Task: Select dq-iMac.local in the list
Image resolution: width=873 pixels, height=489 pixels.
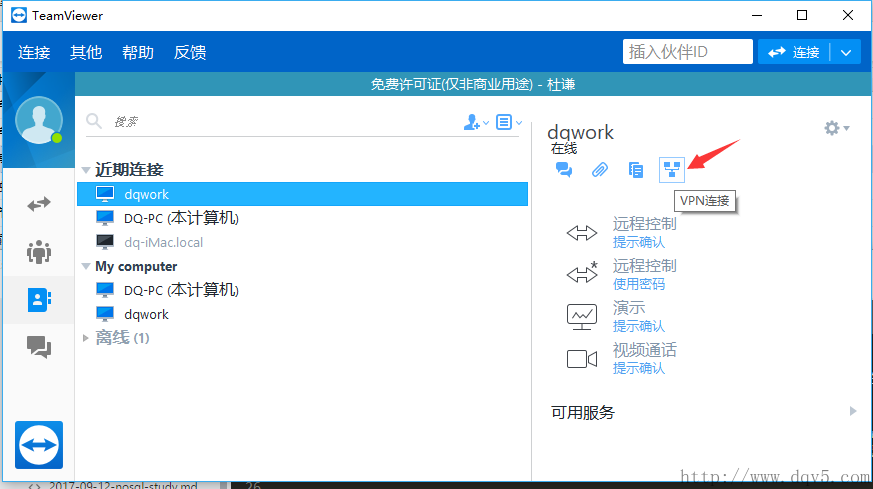Action: (x=302, y=242)
